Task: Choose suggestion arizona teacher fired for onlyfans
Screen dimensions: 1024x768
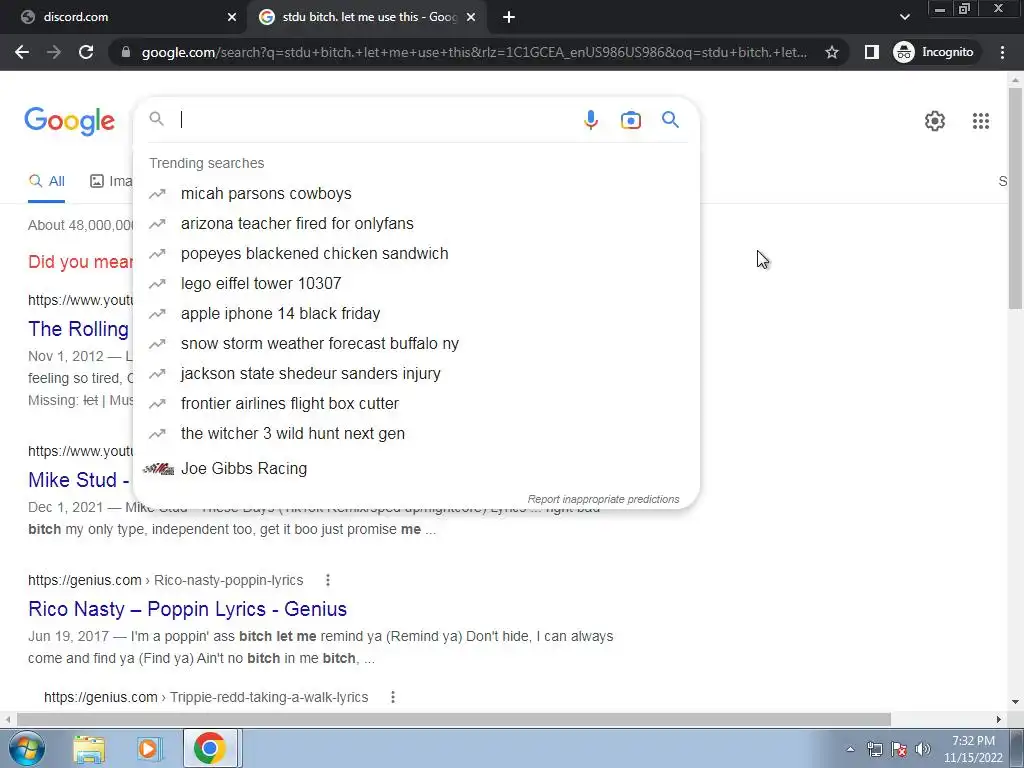Action: click(x=416, y=224)
